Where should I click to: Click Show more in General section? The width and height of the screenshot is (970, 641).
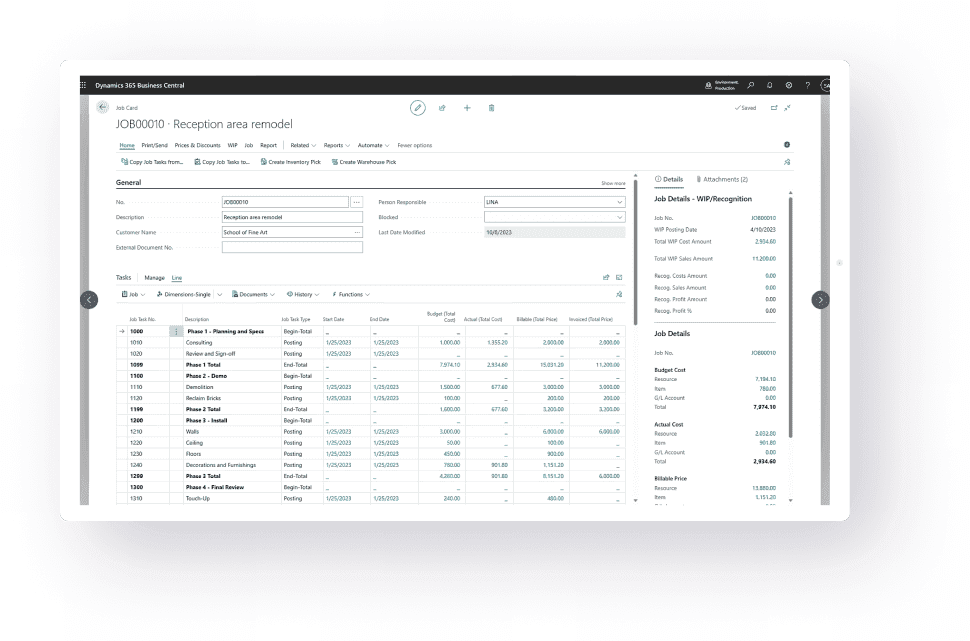point(612,184)
